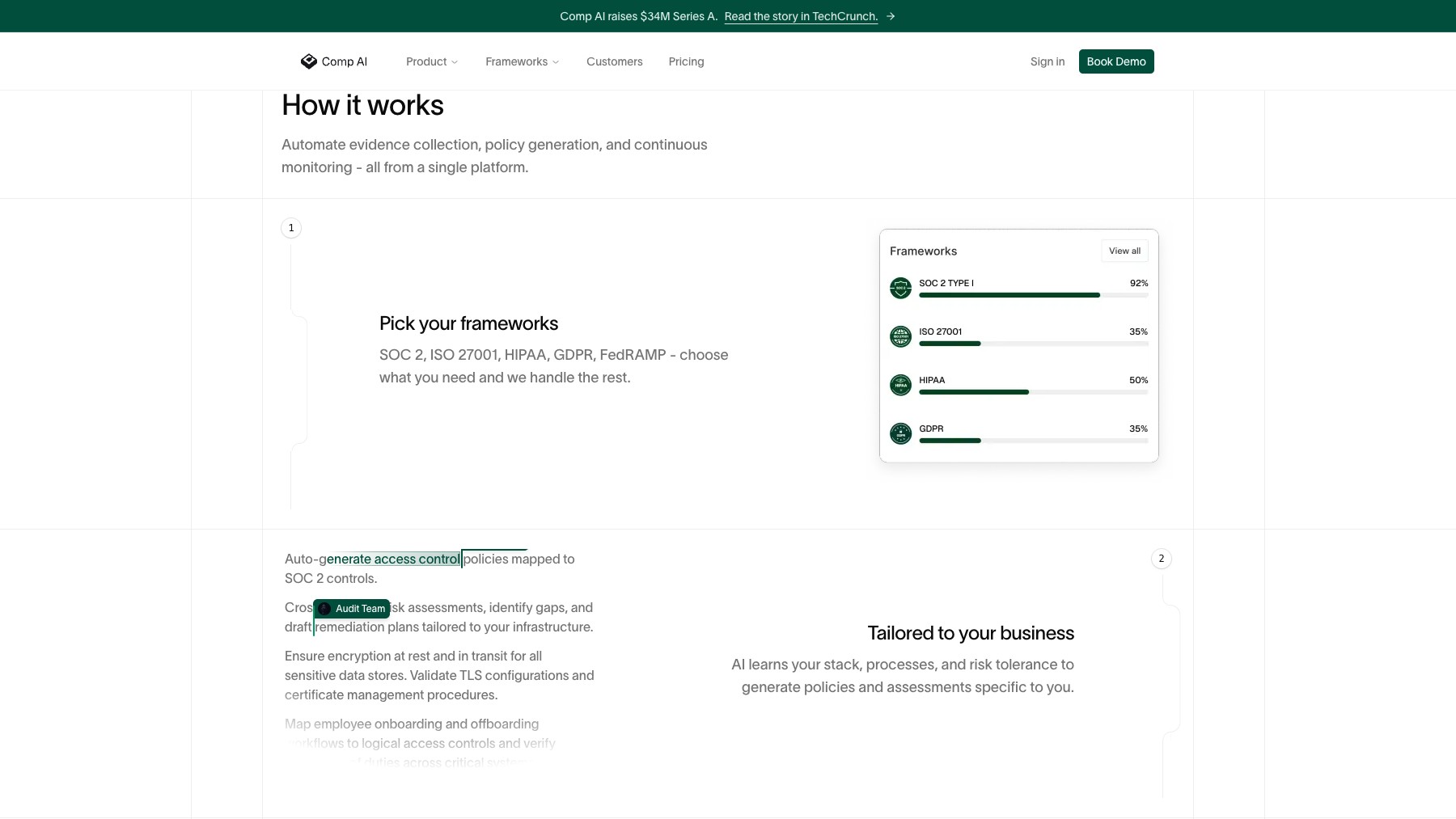Image resolution: width=1456 pixels, height=819 pixels.
Task: Click the 'SOC 2, ISO 27001, HIPAA, GDPR, FedRAMP' description
Action: click(553, 366)
